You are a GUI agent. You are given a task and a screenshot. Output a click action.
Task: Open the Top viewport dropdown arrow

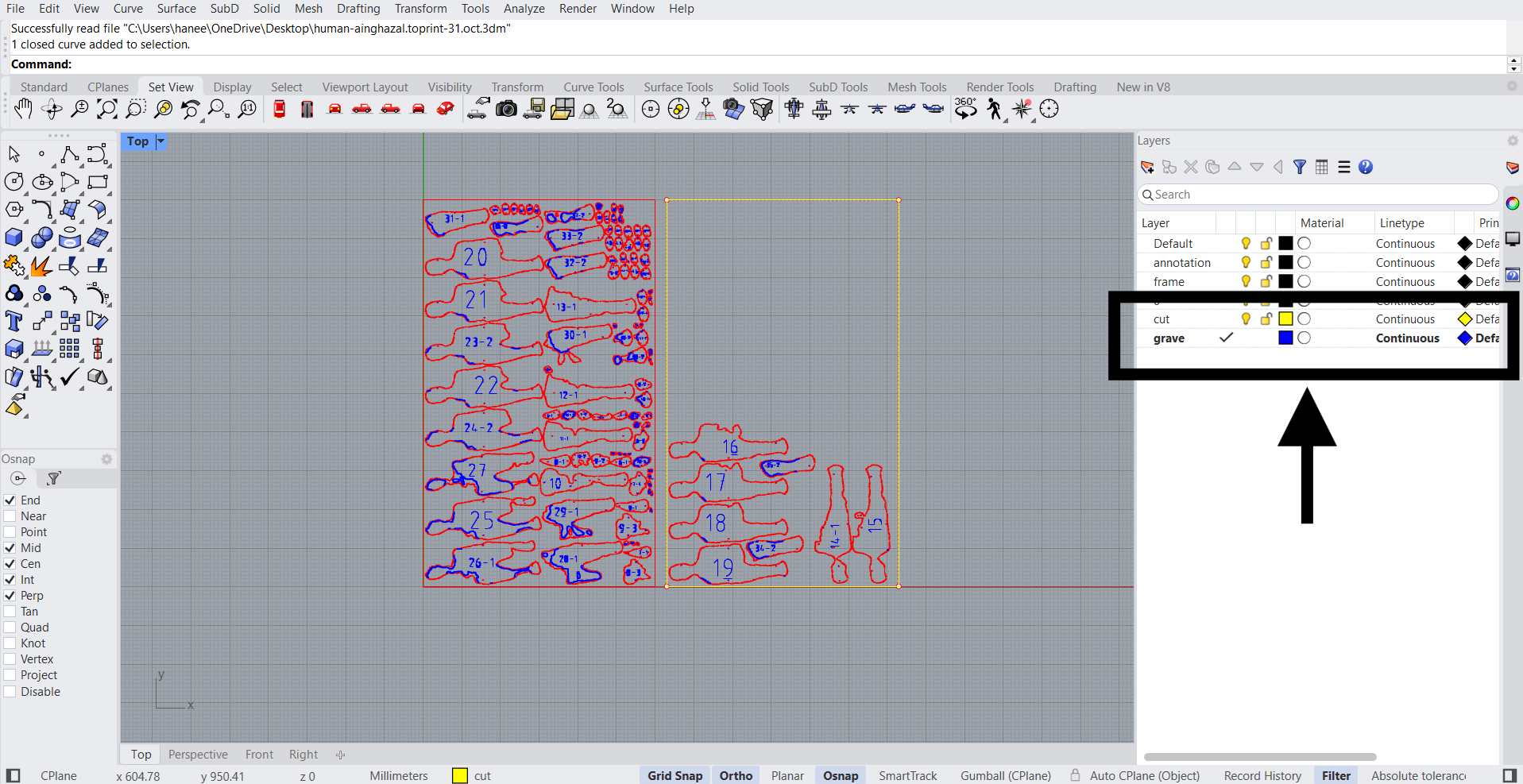[160, 141]
